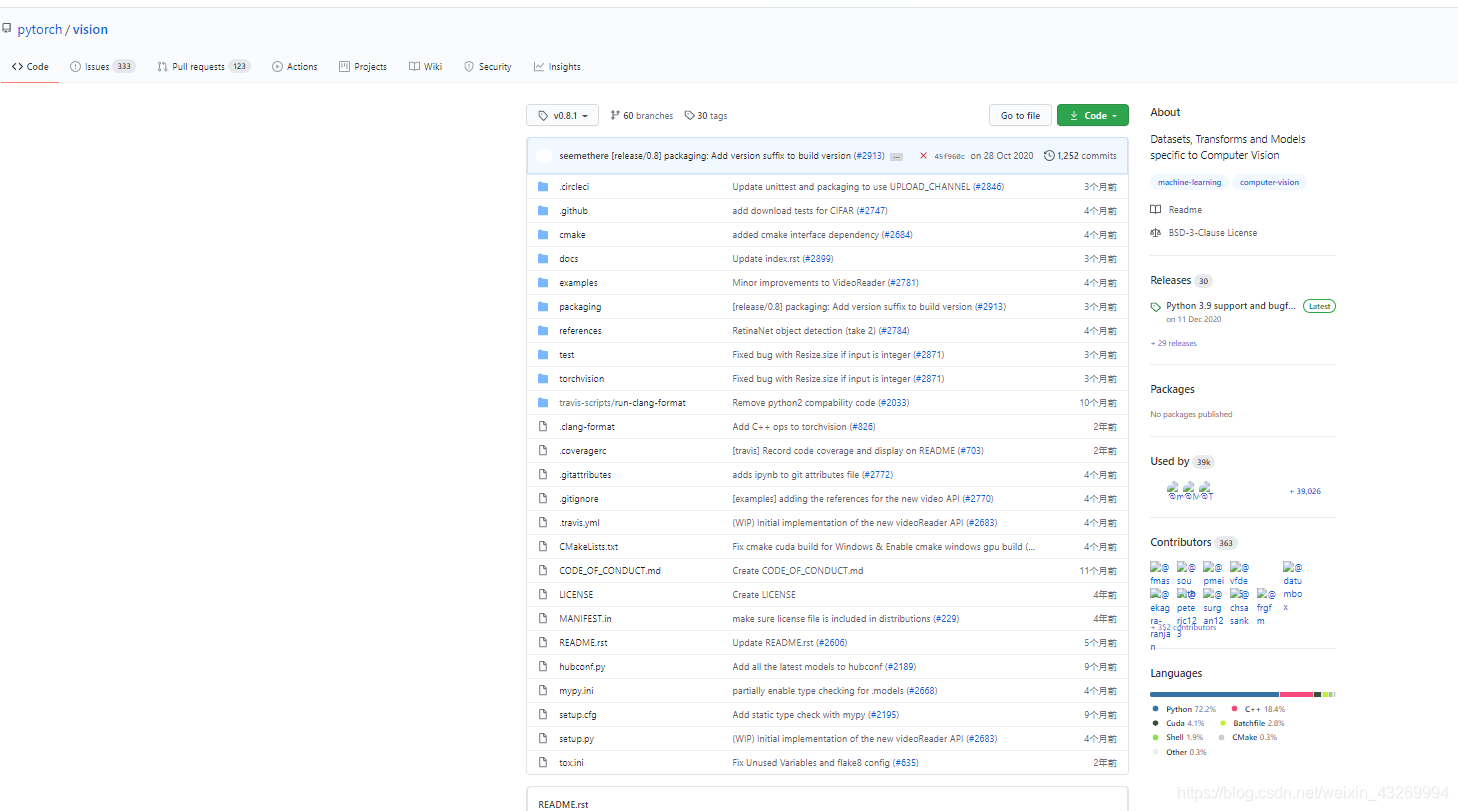Switch to the Code tab
This screenshot has height=811, width=1458.
(30, 67)
